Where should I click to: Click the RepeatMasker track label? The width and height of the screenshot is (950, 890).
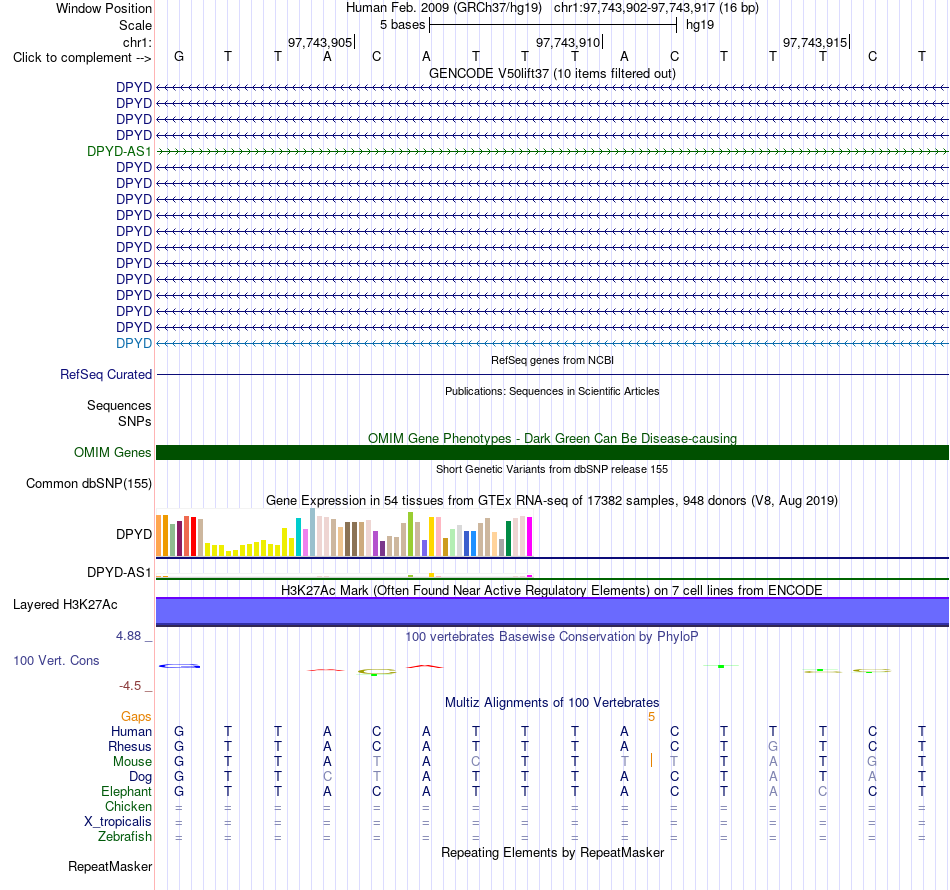coord(110,866)
